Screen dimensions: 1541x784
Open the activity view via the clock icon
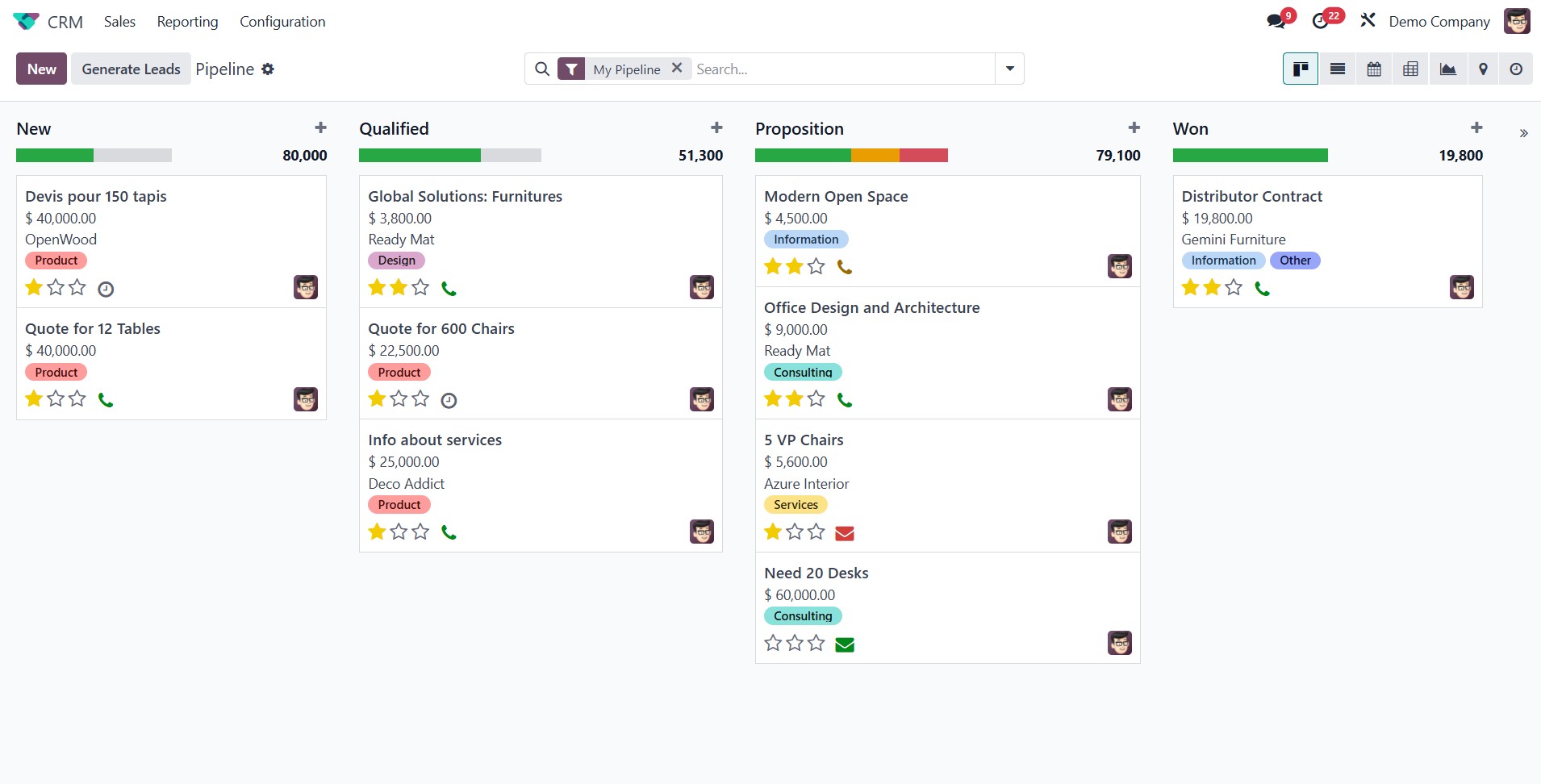click(x=1517, y=69)
